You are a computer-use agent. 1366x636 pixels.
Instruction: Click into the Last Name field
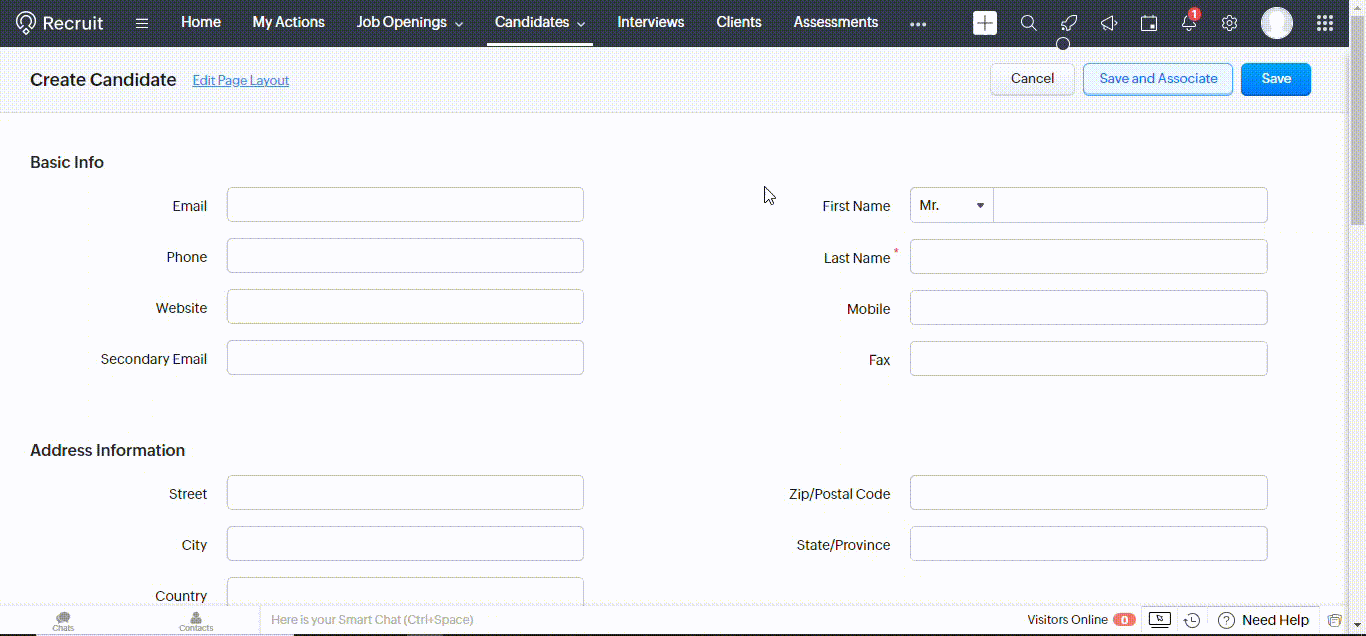(x=1088, y=257)
